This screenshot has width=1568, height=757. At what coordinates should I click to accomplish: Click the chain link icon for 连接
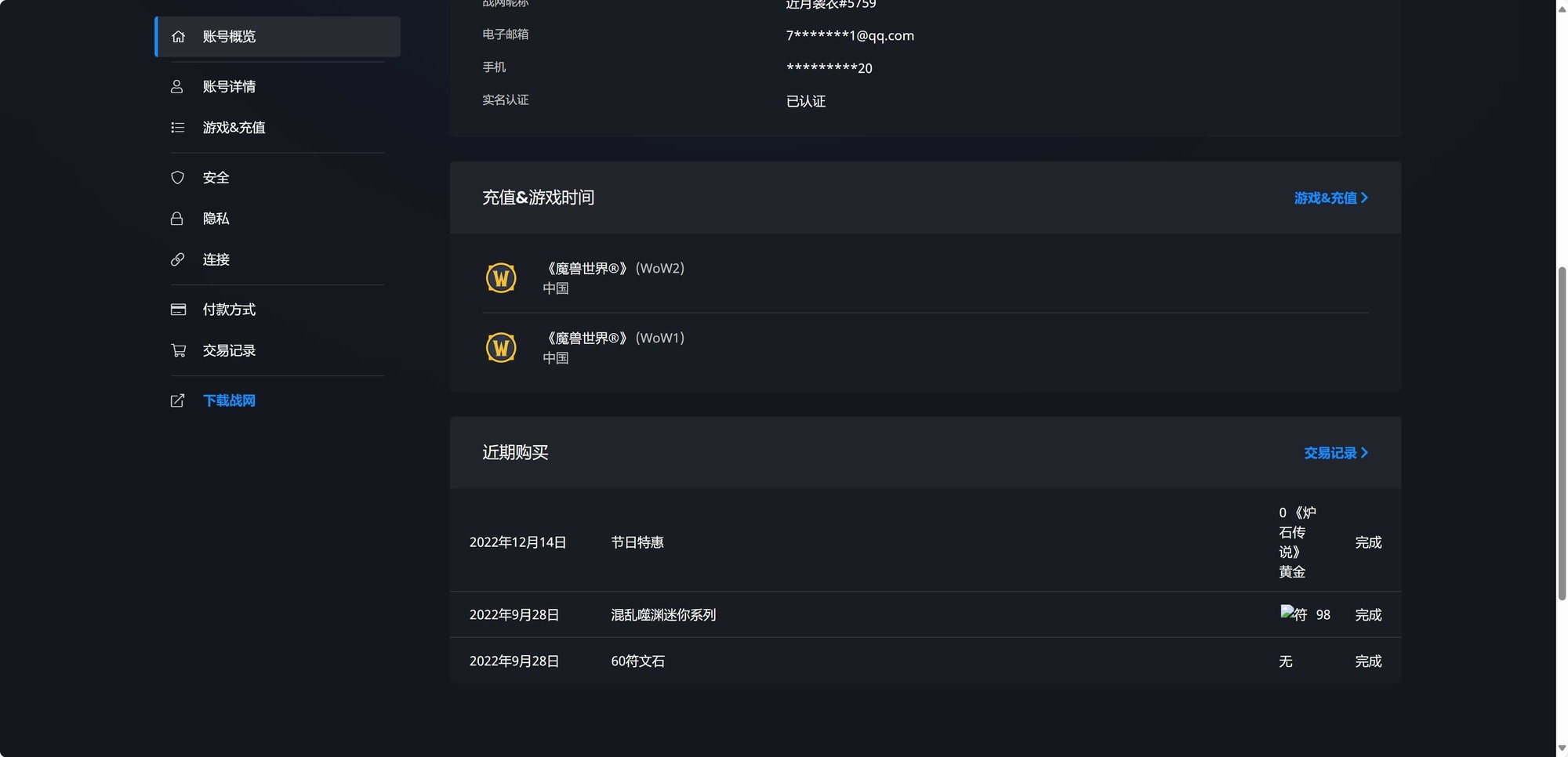click(x=178, y=259)
